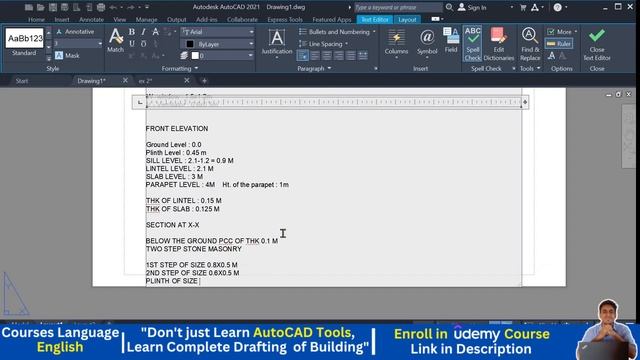640x360 pixels.
Task: Switch to the Layout ribbon tab
Action: (407, 20)
